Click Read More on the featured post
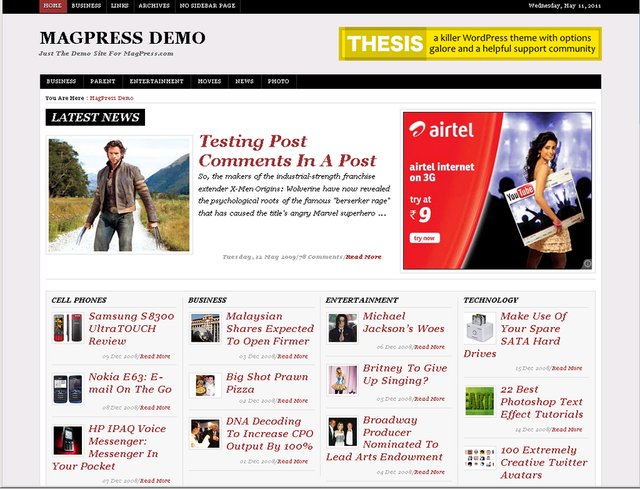 (x=364, y=257)
